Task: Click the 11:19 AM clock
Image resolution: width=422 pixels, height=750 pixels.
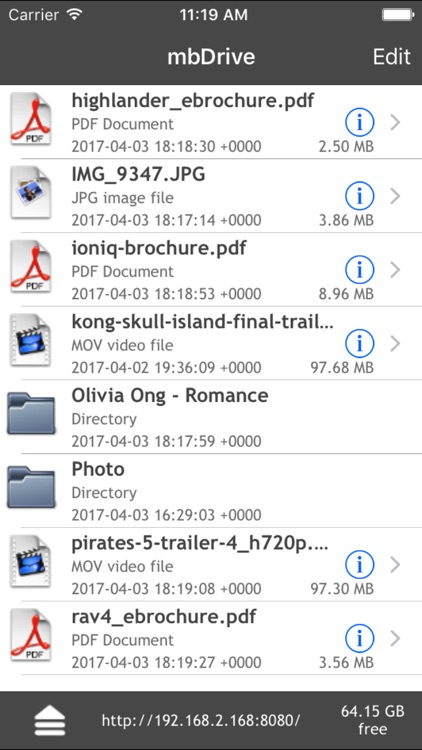Action: click(x=214, y=15)
